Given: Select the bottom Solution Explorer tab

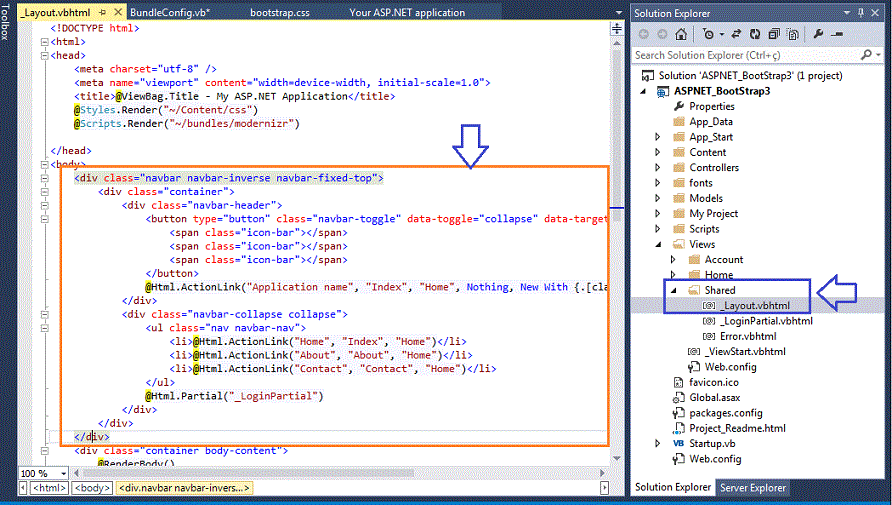Looking at the screenshot, I should 673,487.
